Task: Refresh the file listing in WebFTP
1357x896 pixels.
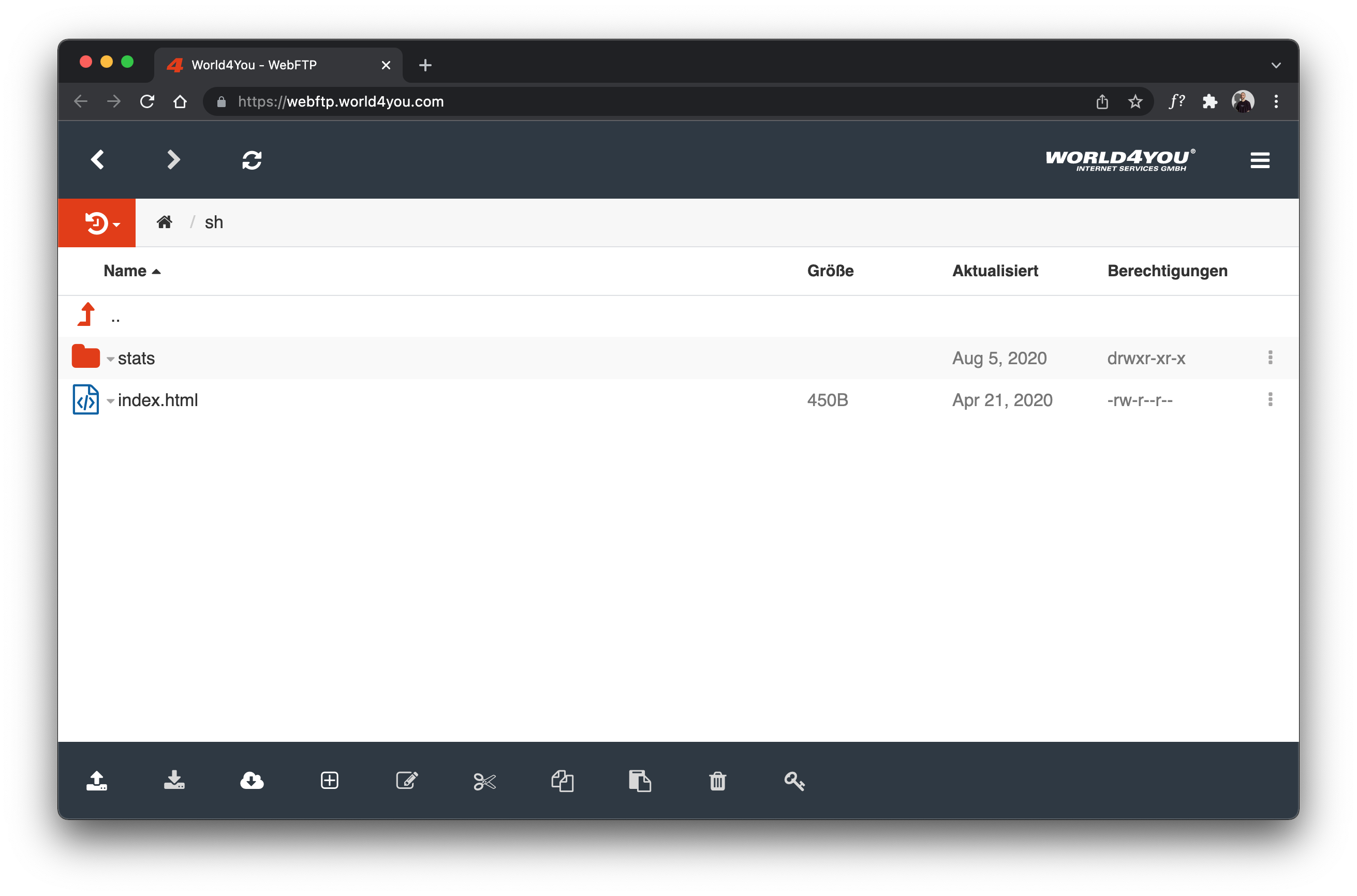Action: [252, 160]
